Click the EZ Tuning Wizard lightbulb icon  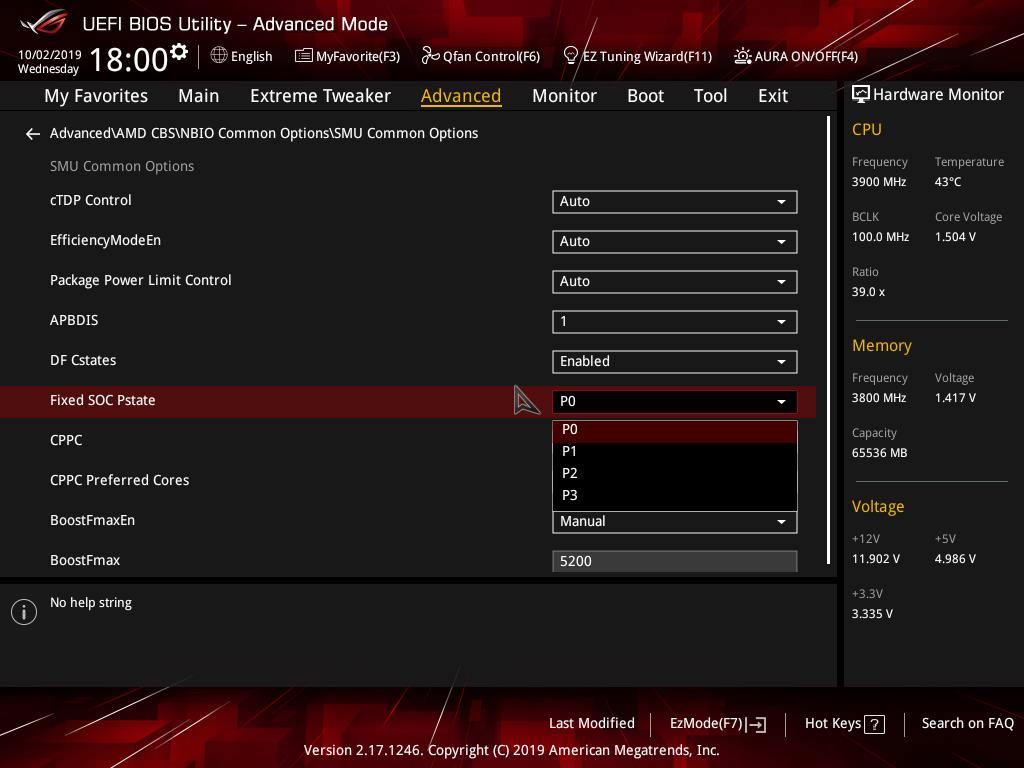[x=570, y=56]
